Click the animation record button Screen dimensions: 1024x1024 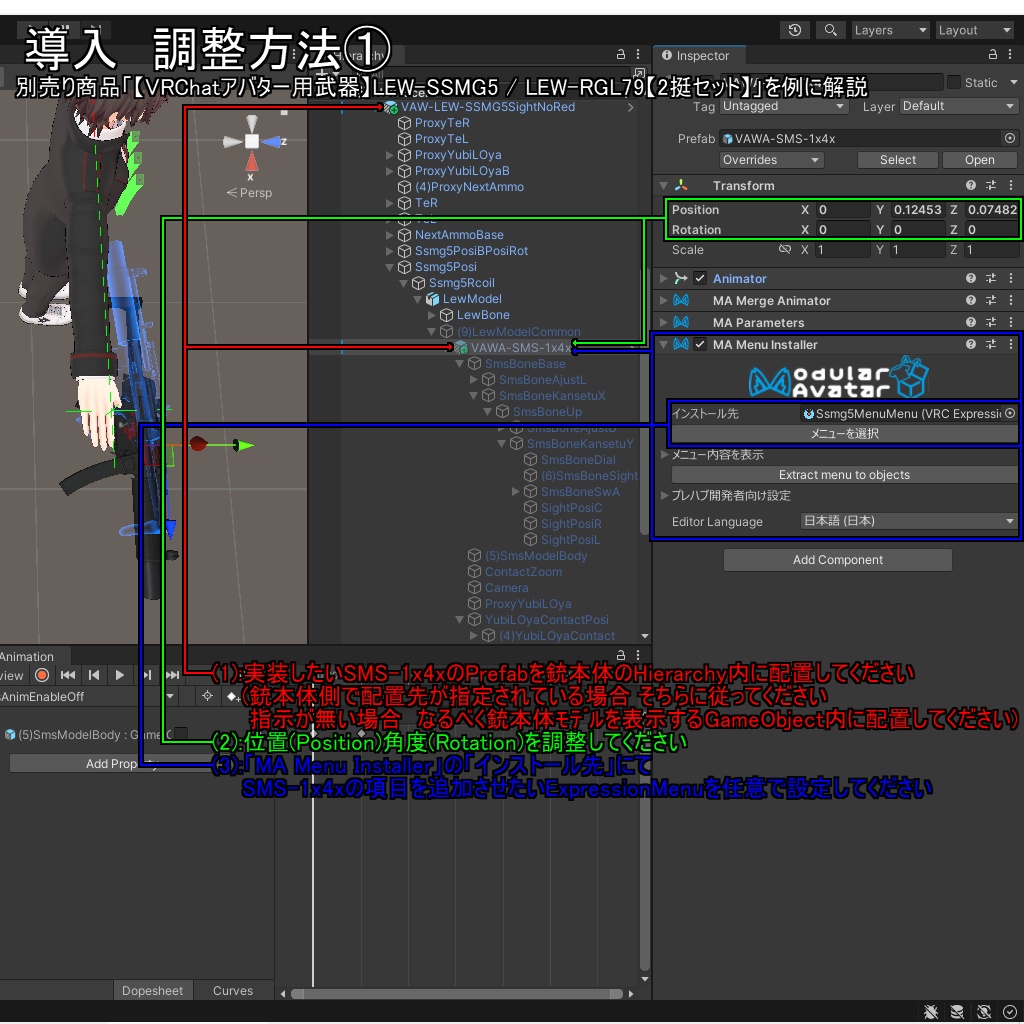42,675
